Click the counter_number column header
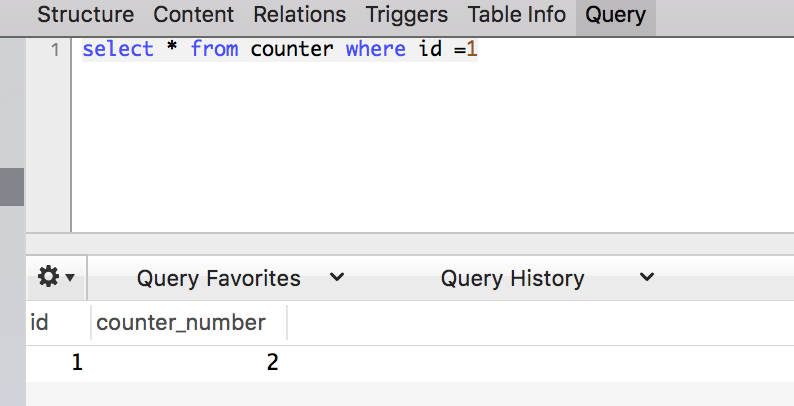 181,322
